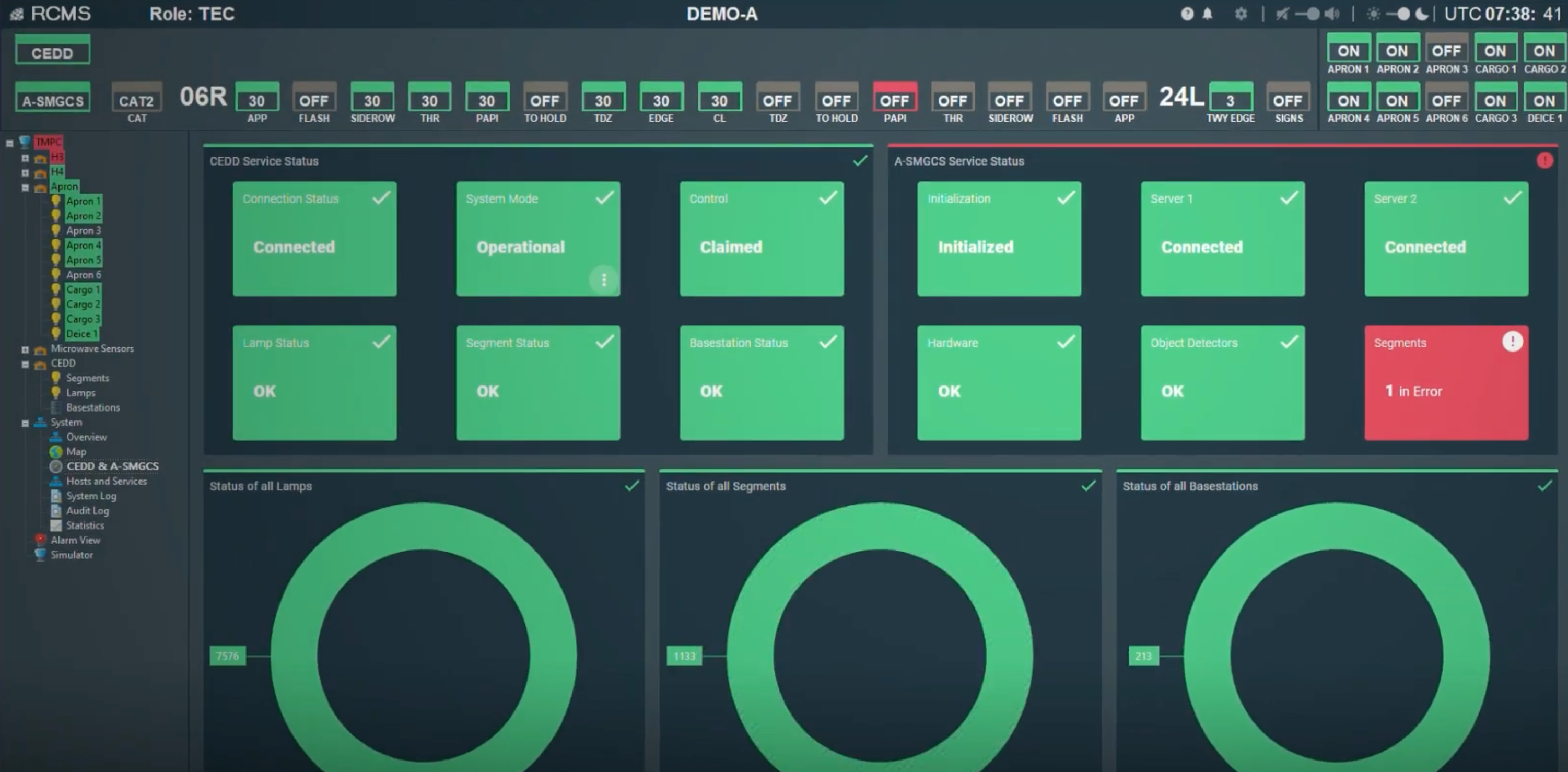Click the Overview network icon
1568x772 pixels.
(x=56, y=437)
